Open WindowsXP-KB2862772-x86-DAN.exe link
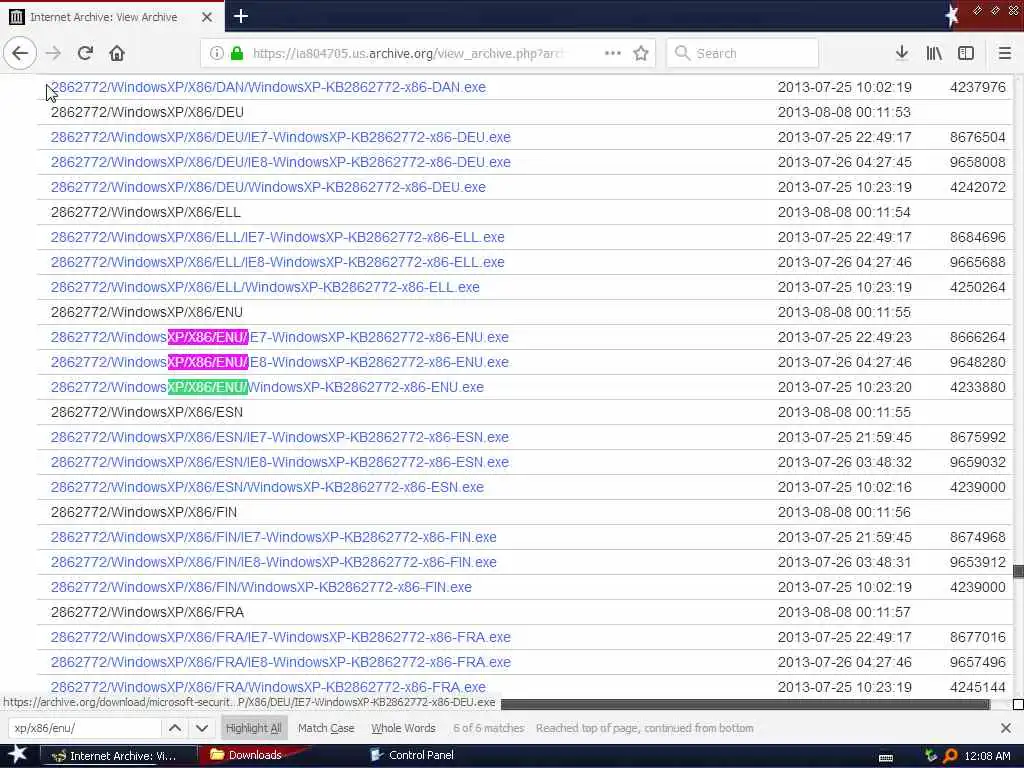The image size is (1024, 768). (268, 88)
